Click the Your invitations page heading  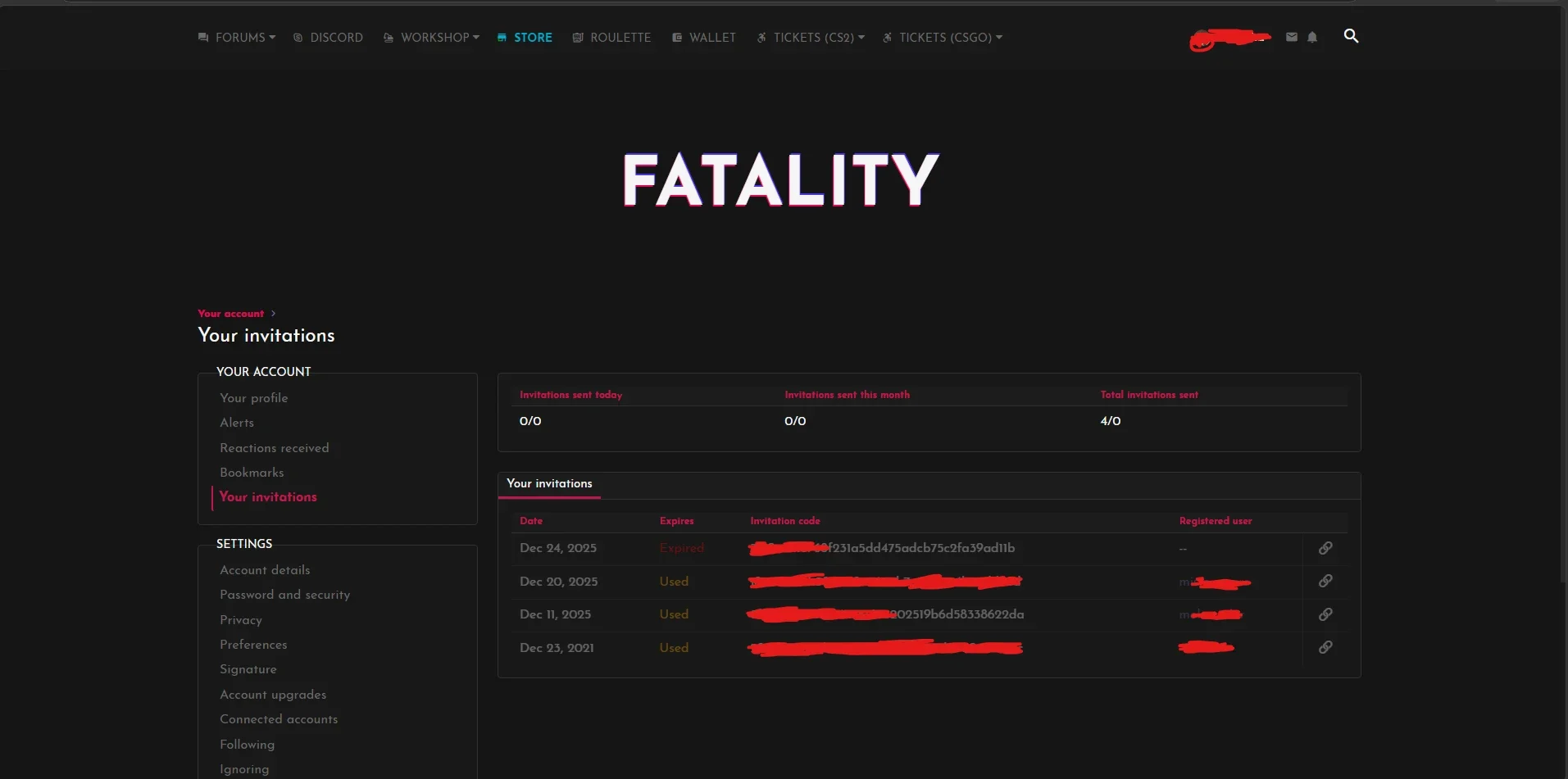pyautogui.click(x=266, y=336)
